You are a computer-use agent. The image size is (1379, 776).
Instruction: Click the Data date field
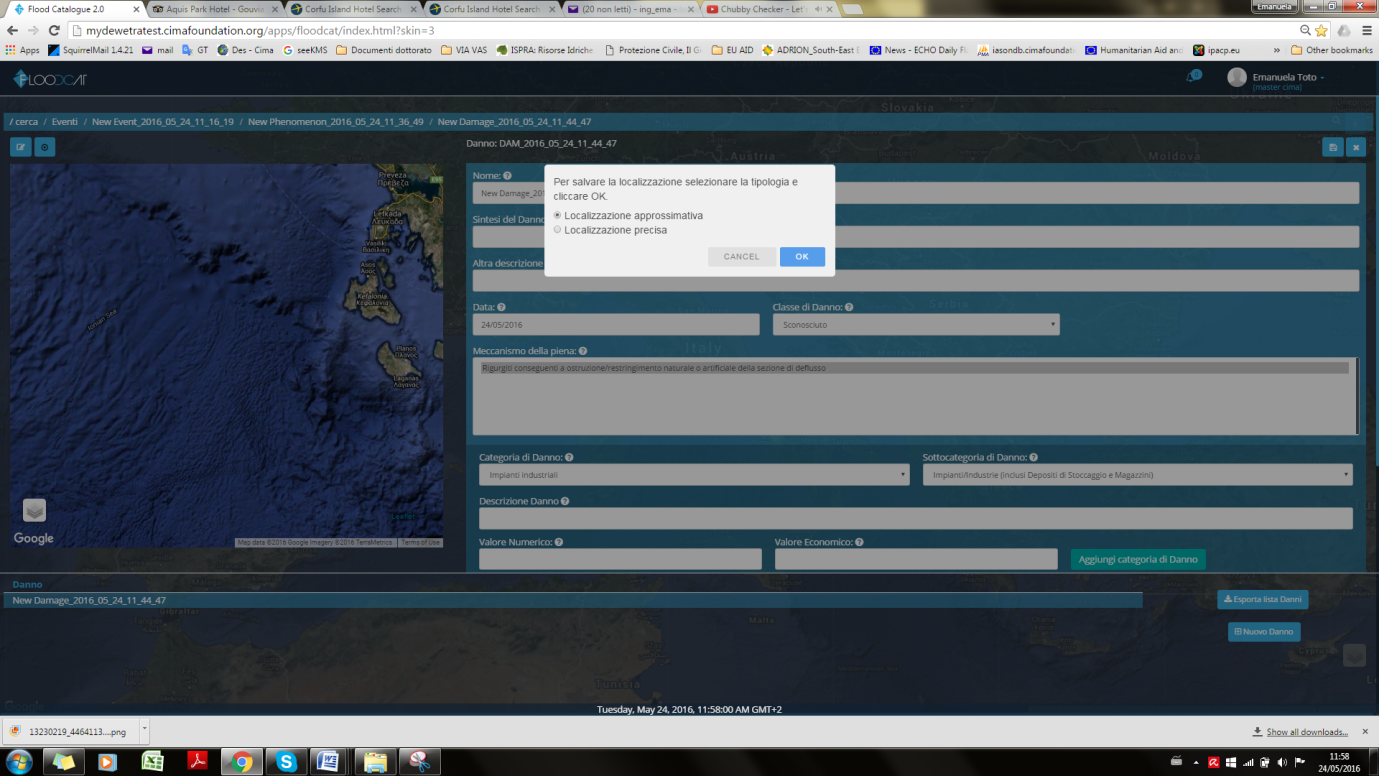coord(616,325)
